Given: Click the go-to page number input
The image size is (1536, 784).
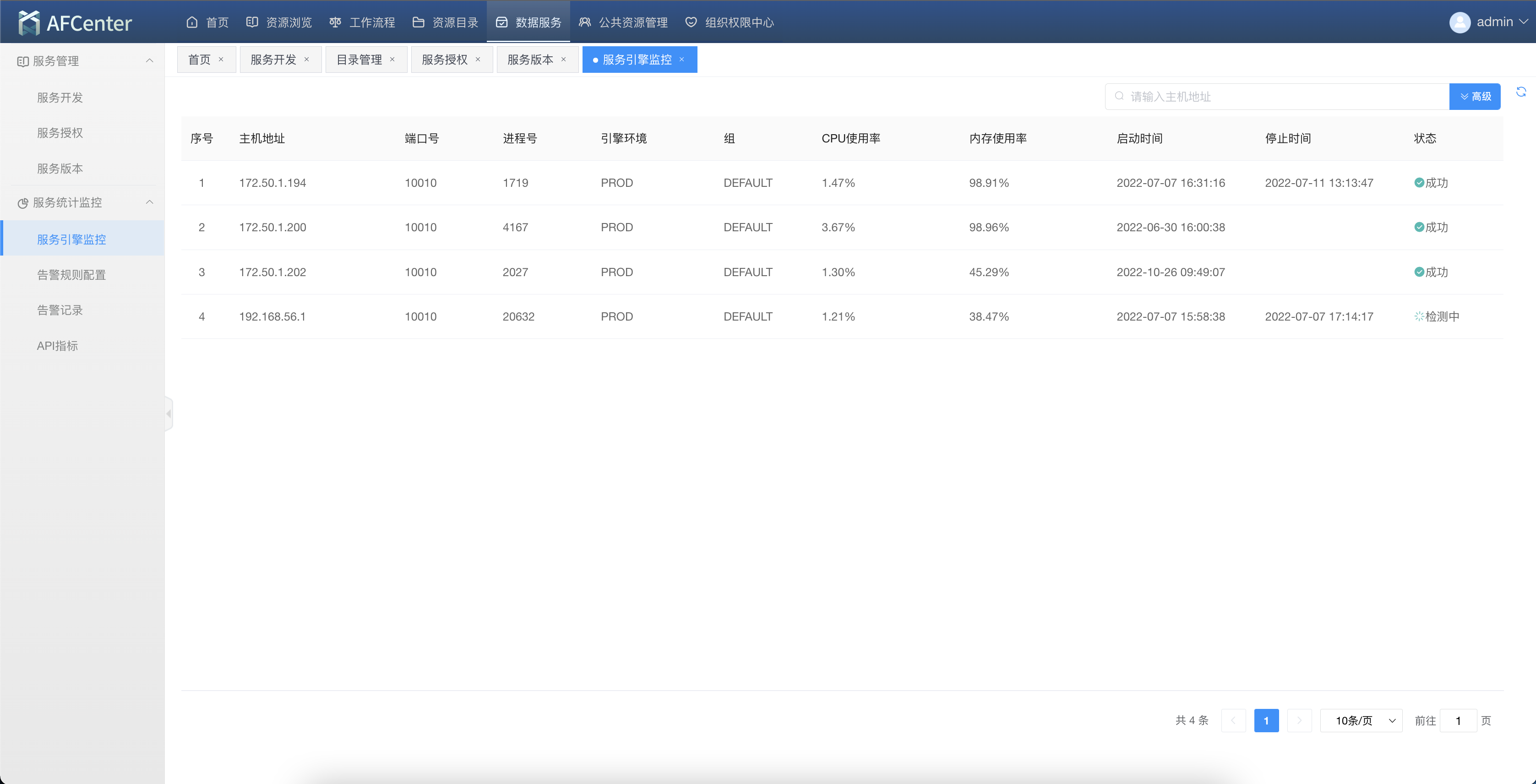Looking at the screenshot, I should [x=1458, y=720].
